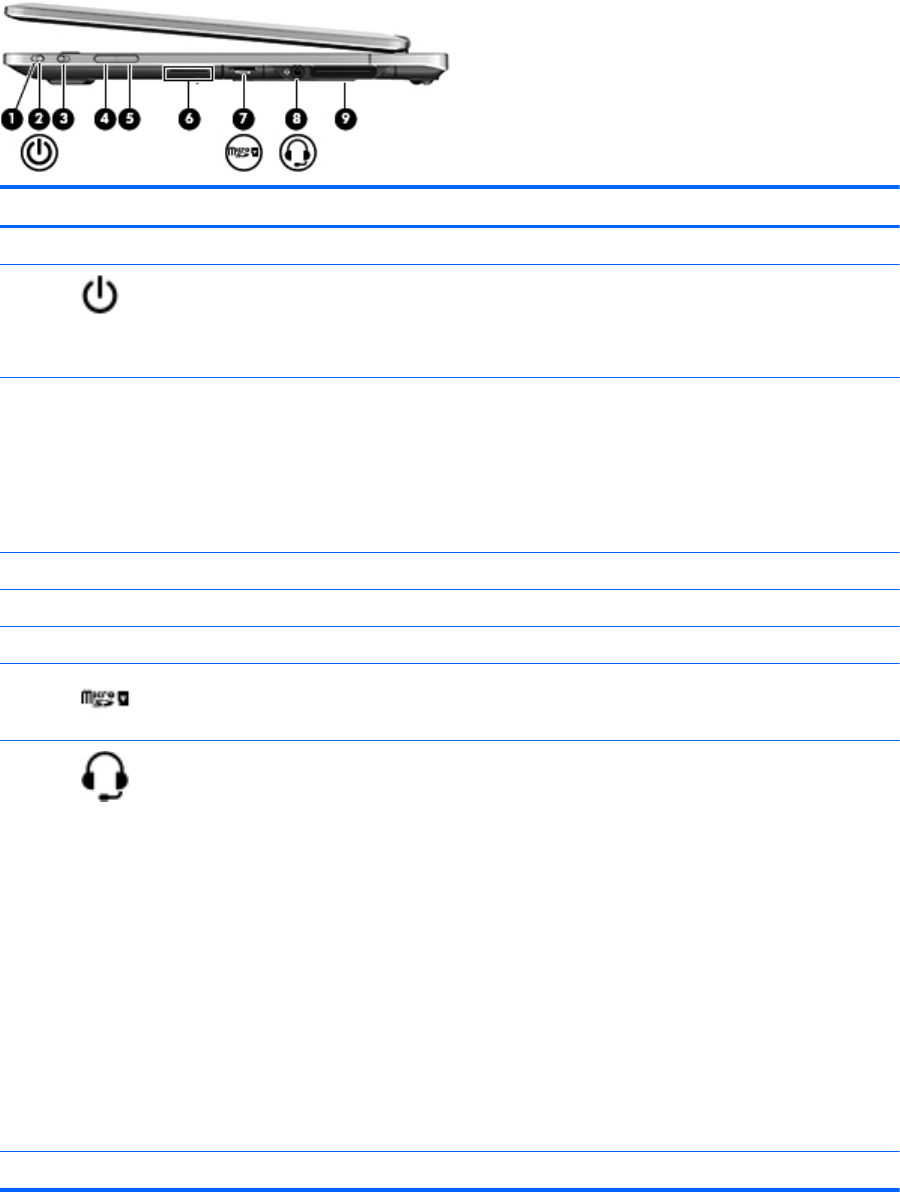Click the circled headset symbol under the diagram
900x1192 pixels.
(x=298, y=152)
